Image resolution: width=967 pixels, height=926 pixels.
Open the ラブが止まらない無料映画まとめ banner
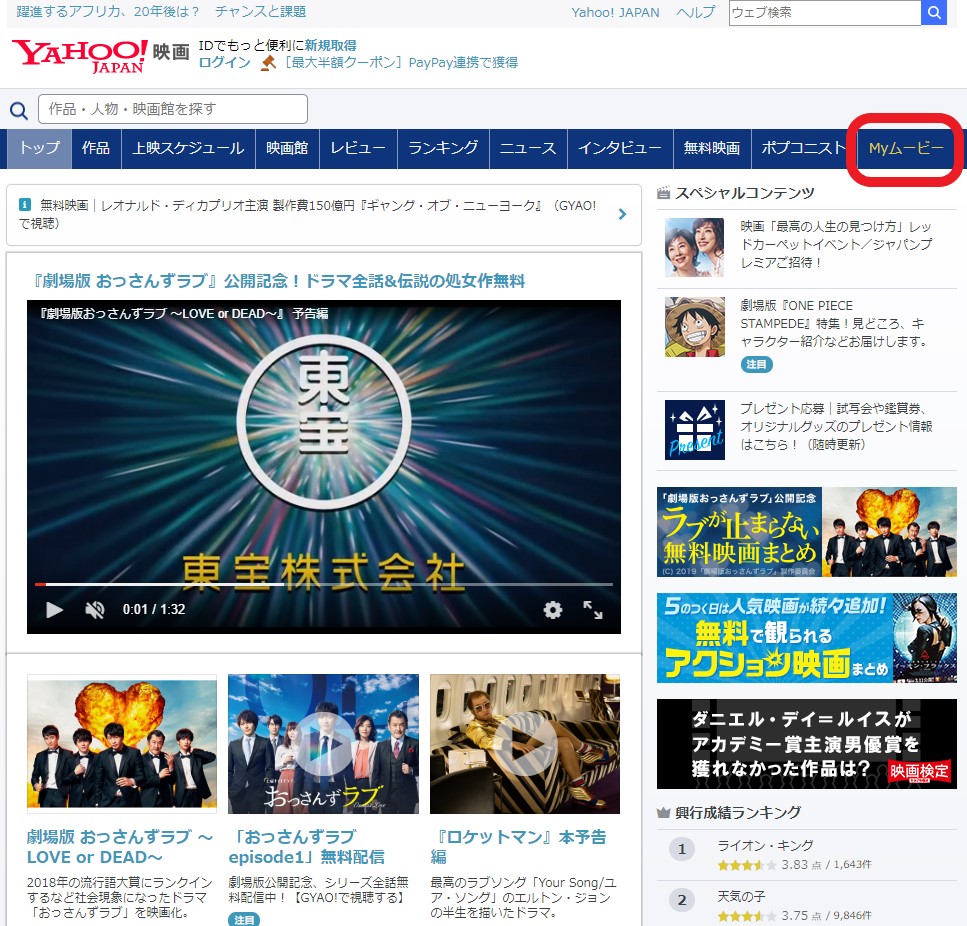click(x=807, y=532)
